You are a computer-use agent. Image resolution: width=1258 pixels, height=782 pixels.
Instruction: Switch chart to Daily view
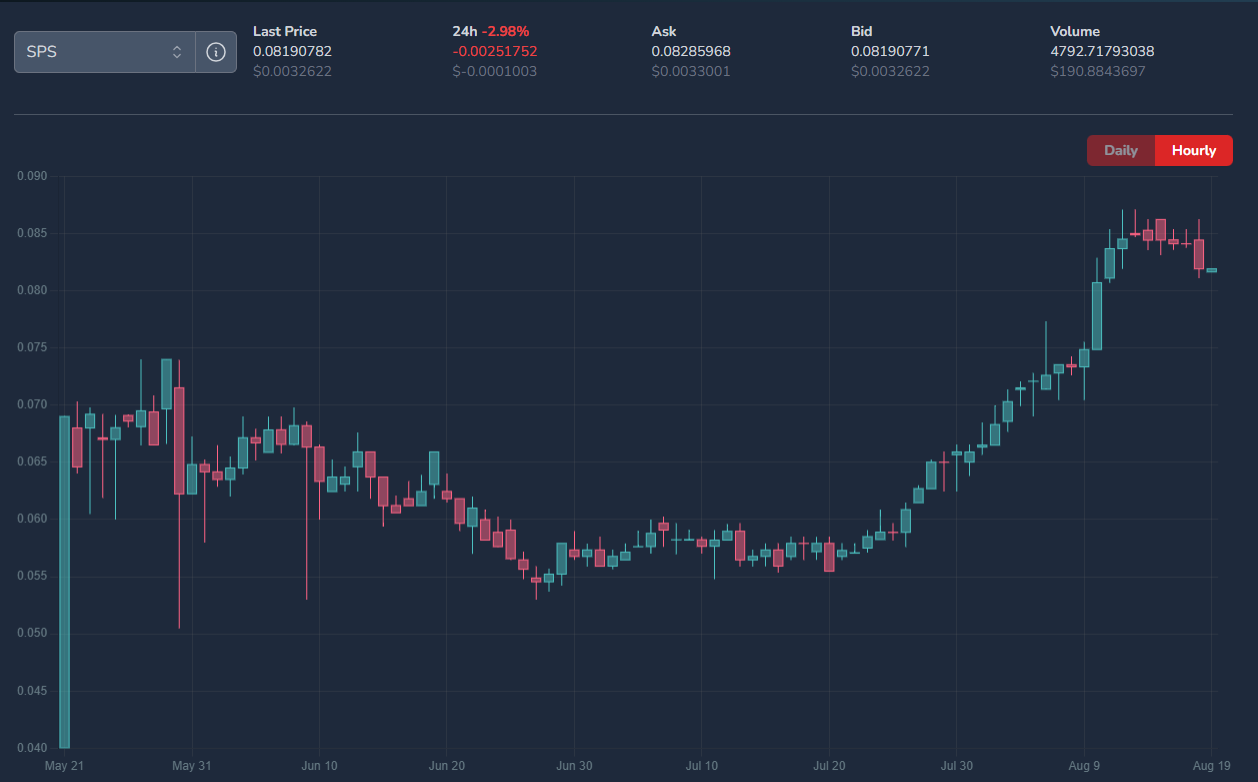[1121, 151]
